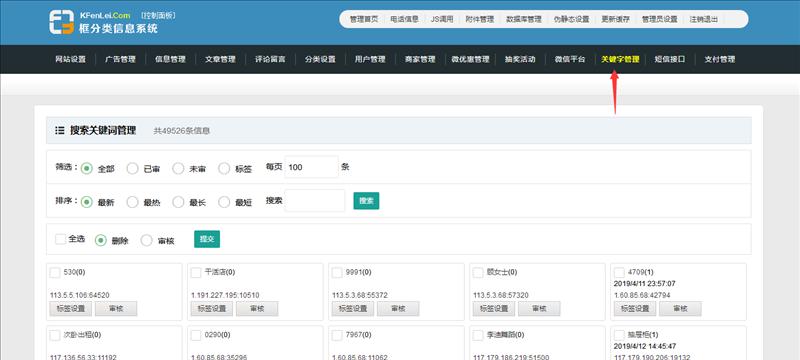The height and width of the screenshot is (360, 800).
Task: Open the 微优惠管理 menu
Action: tap(470, 59)
